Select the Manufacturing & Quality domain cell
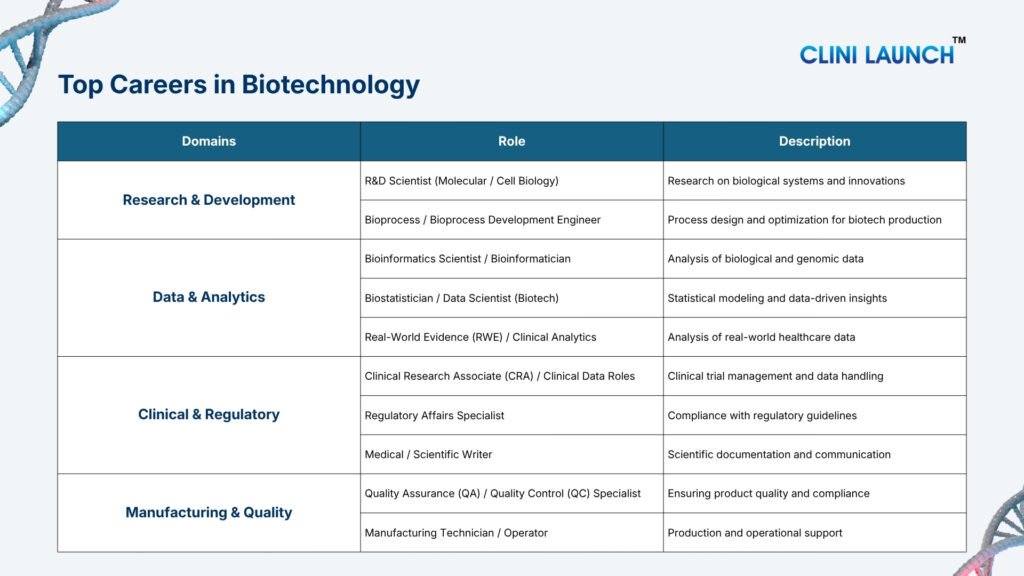Image resolution: width=1024 pixels, height=576 pixels. pos(209,512)
